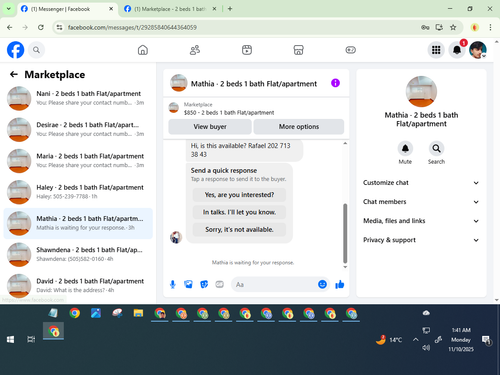Open the Desirae conversation
This screenshot has width=500, height=375.
[x=78, y=129]
